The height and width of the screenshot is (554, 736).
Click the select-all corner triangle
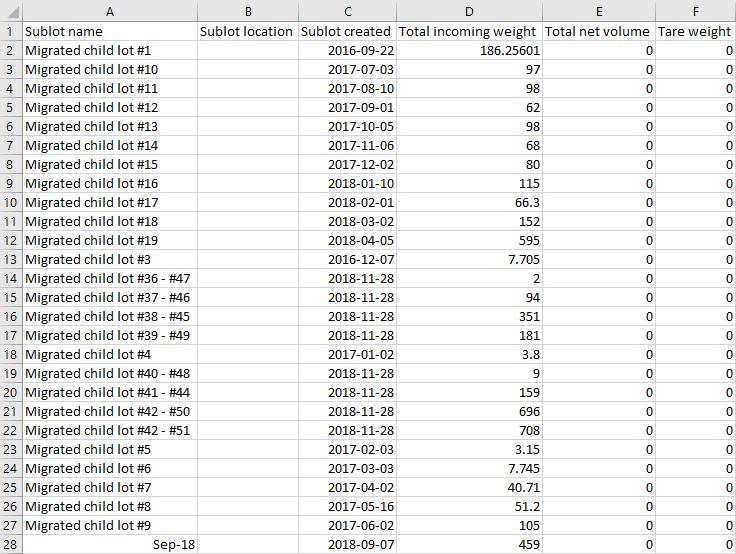[x=10, y=10]
